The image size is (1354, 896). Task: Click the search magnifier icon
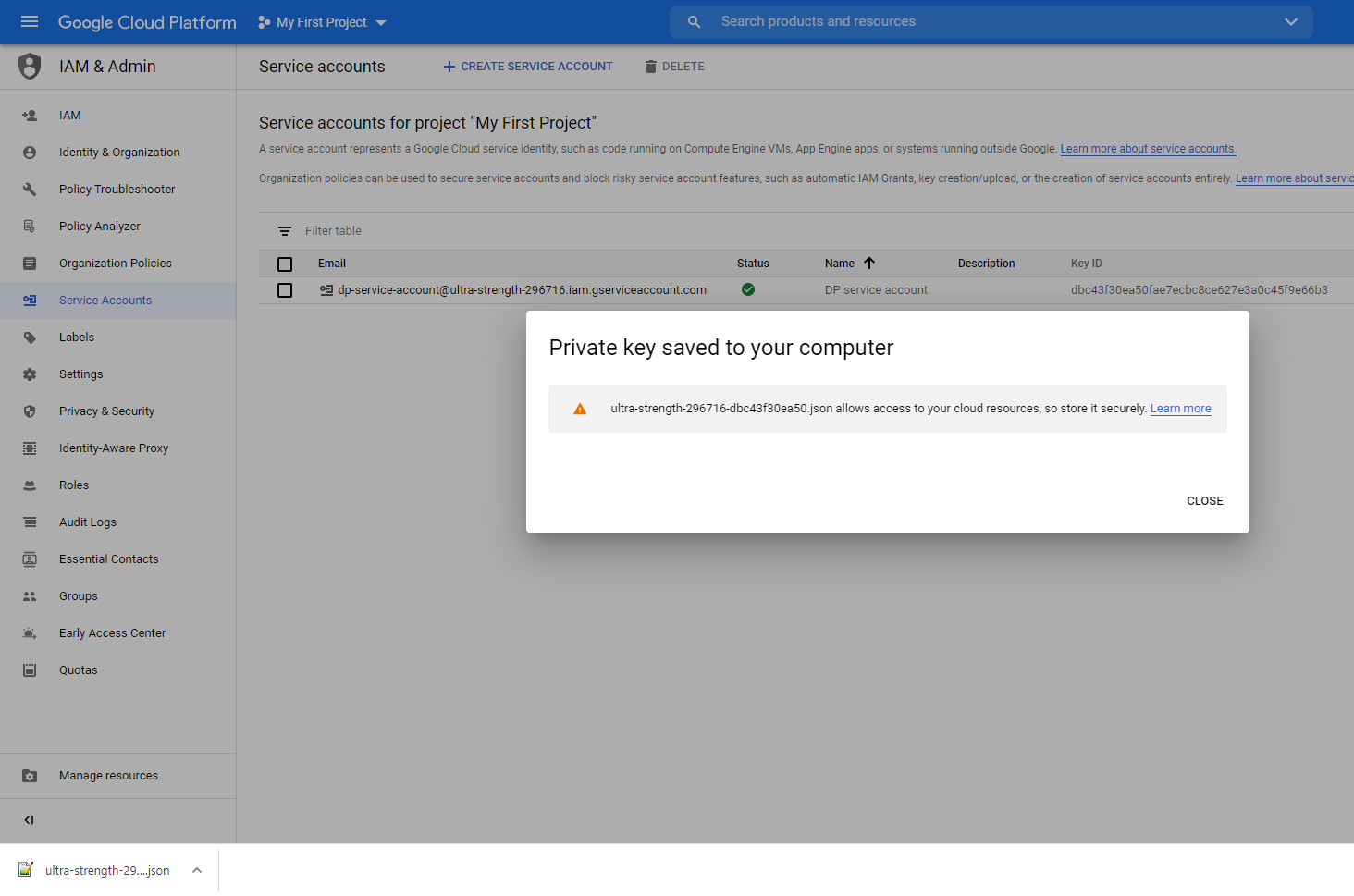click(x=694, y=22)
